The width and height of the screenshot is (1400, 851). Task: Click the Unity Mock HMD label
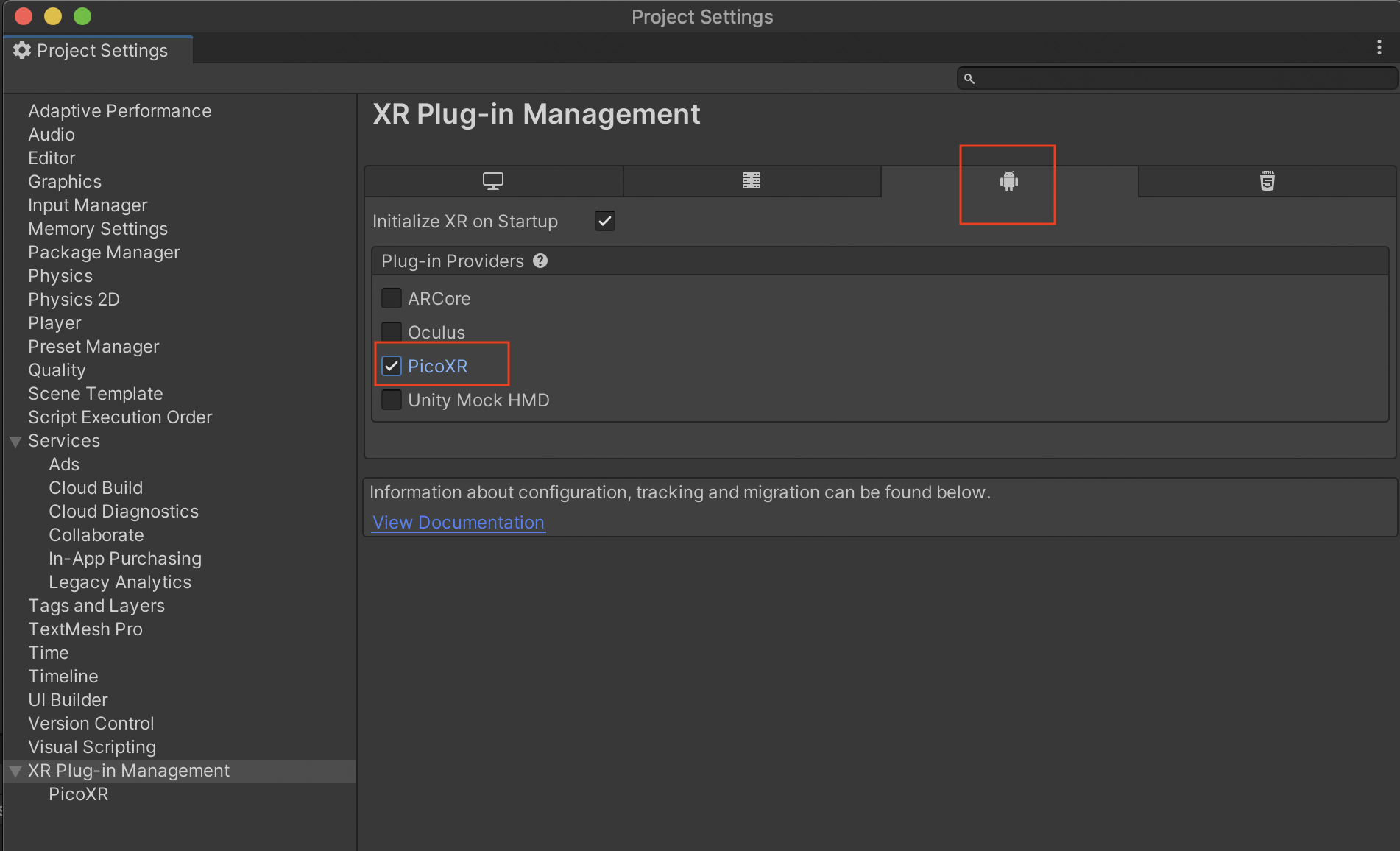point(478,400)
